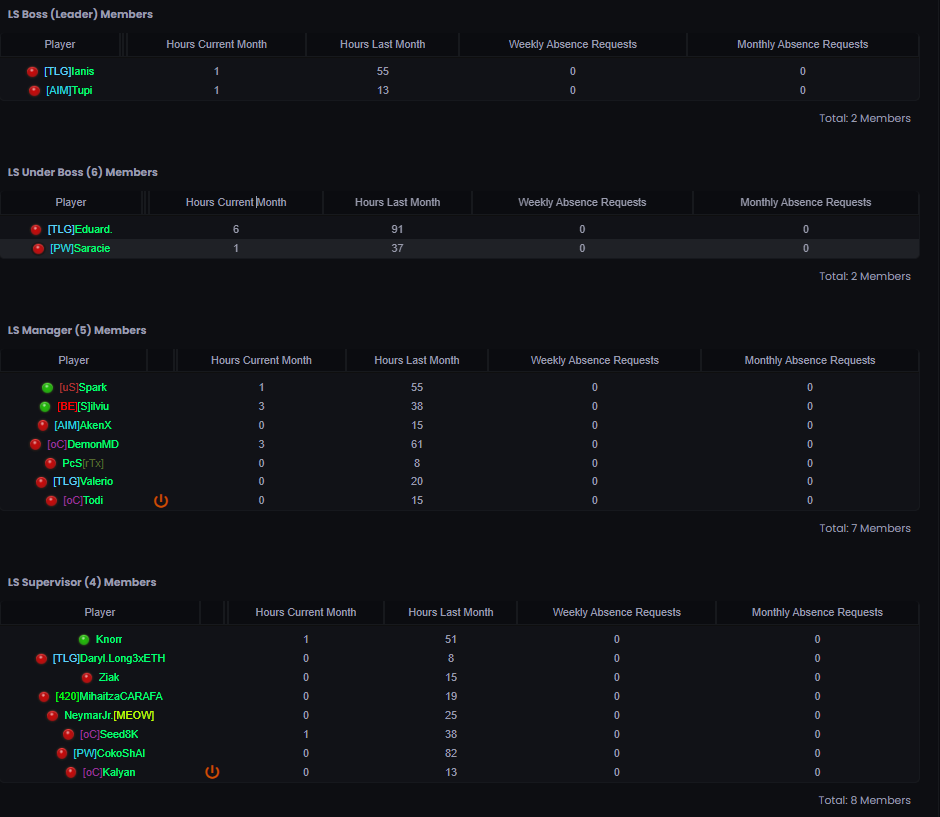Click the power icon beside Kalyan
This screenshot has height=817, width=940.
[212, 772]
